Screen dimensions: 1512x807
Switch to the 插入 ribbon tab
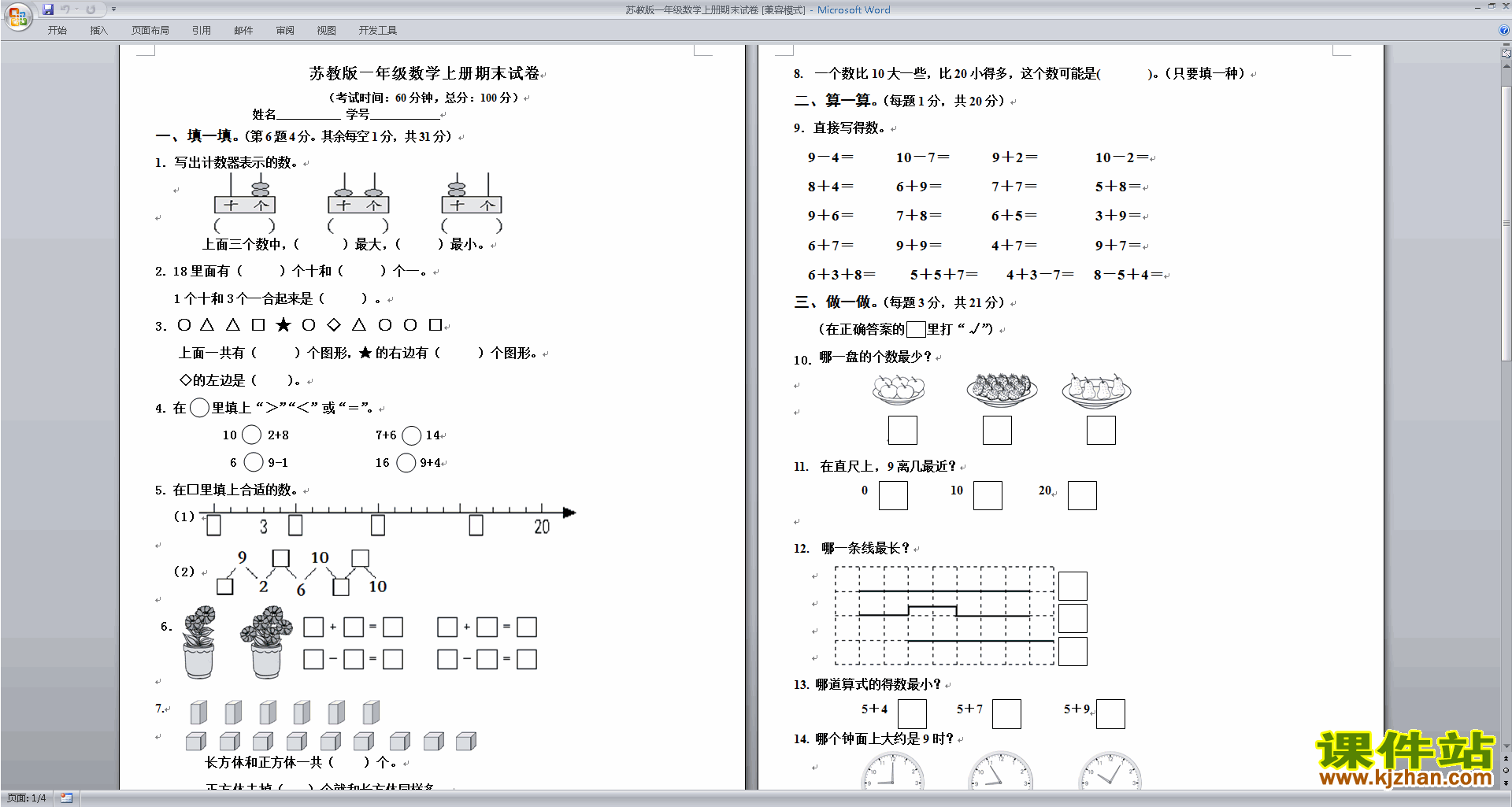point(98,31)
